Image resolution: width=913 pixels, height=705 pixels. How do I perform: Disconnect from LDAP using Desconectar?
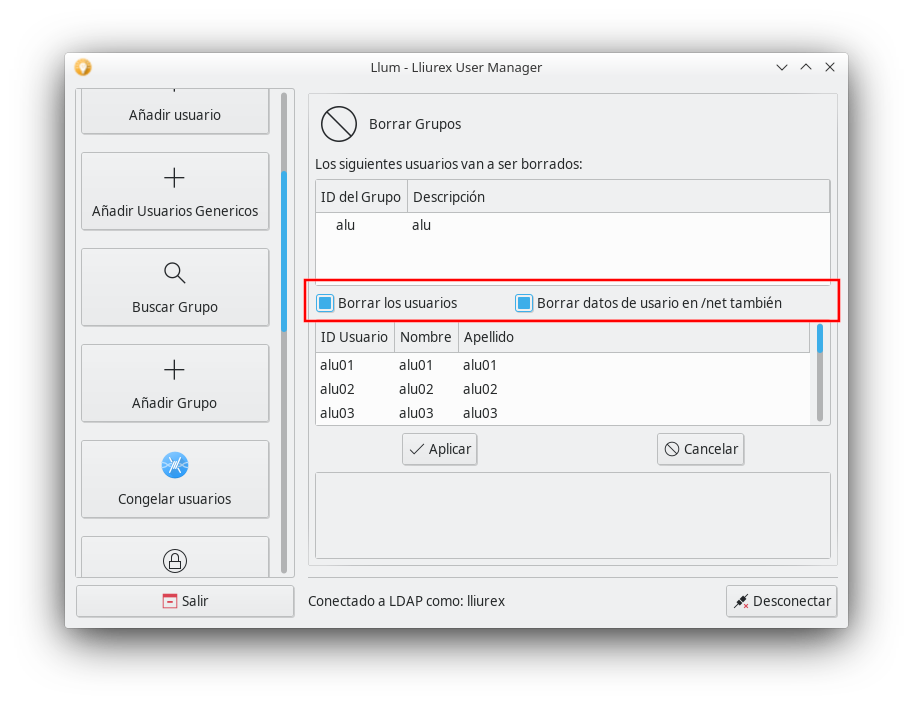(x=781, y=601)
